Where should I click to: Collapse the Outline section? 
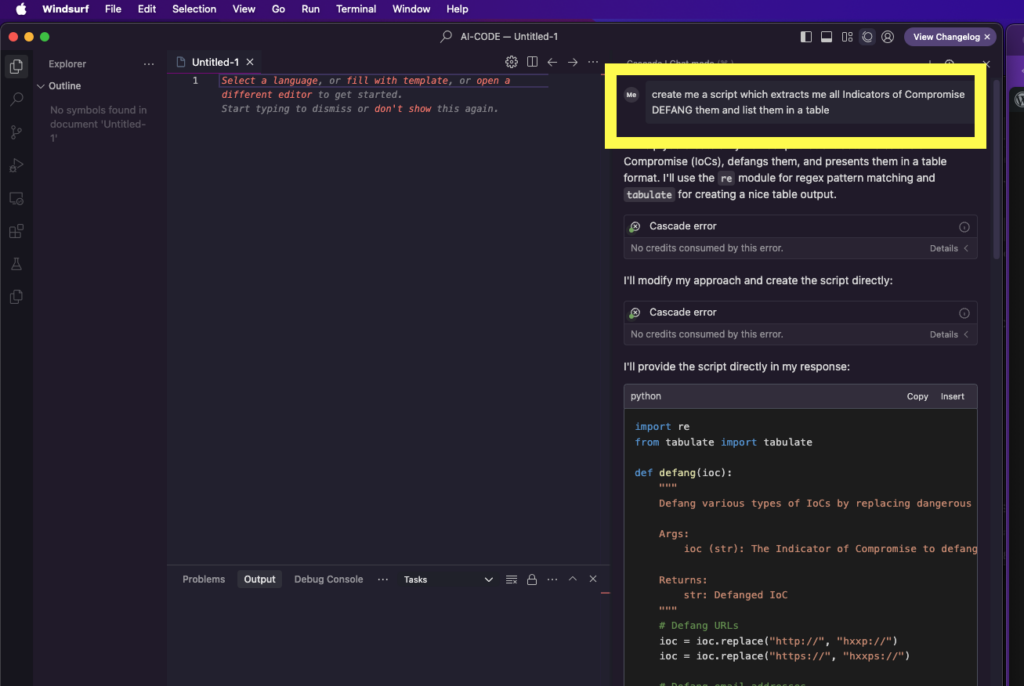41,86
